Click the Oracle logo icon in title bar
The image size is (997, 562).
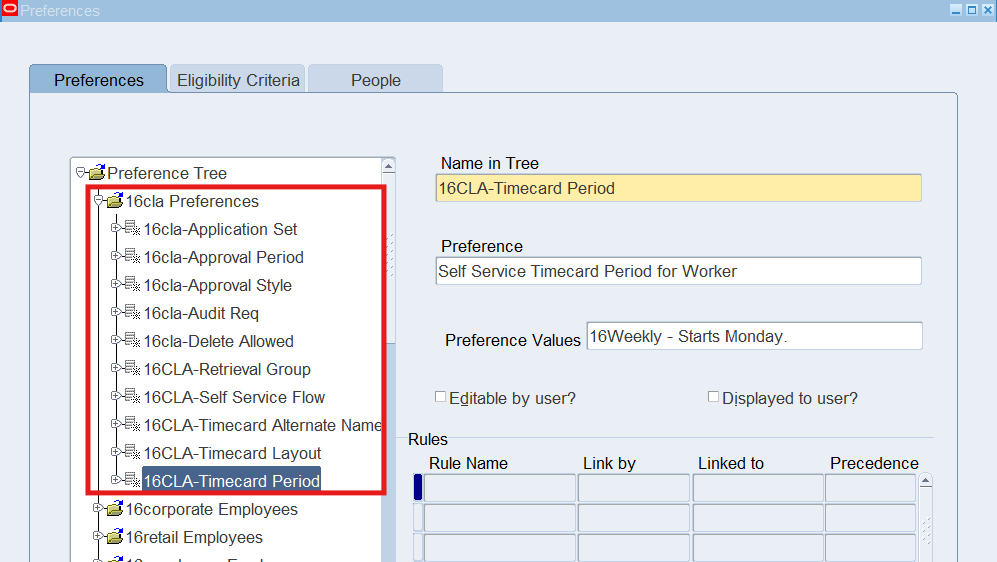pos(9,10)
